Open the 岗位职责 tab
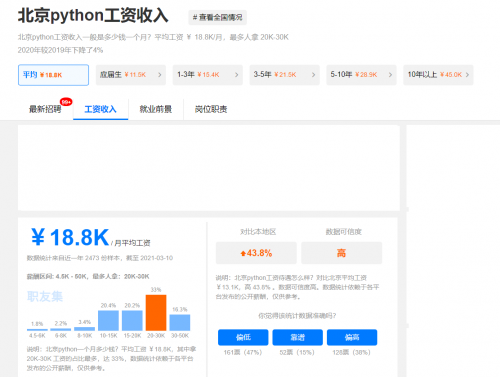Screen dimensions: 500x377 click(x=211, y=109)
